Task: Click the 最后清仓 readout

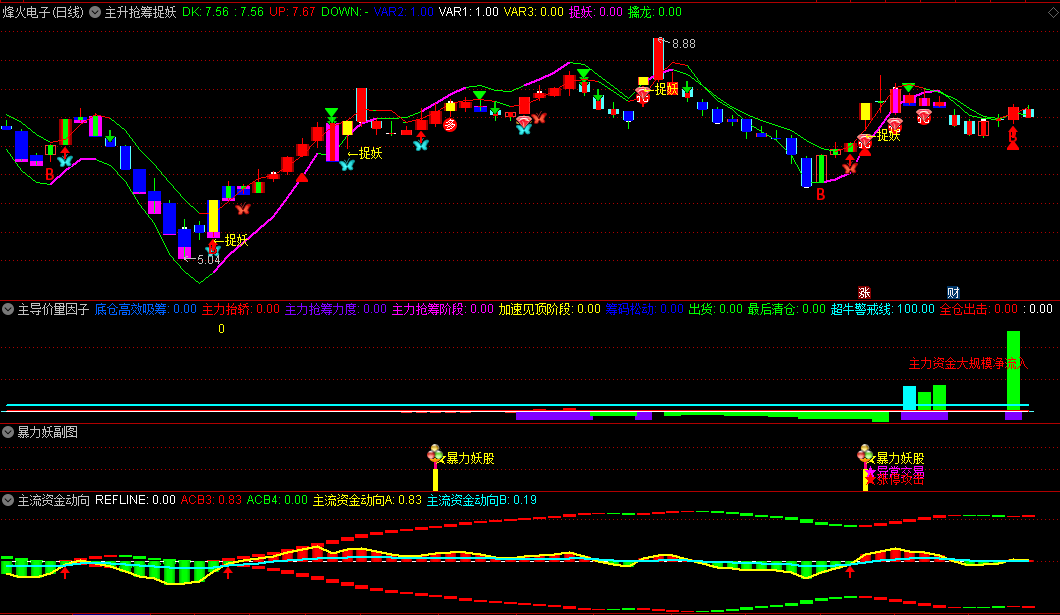Action: 787,310
